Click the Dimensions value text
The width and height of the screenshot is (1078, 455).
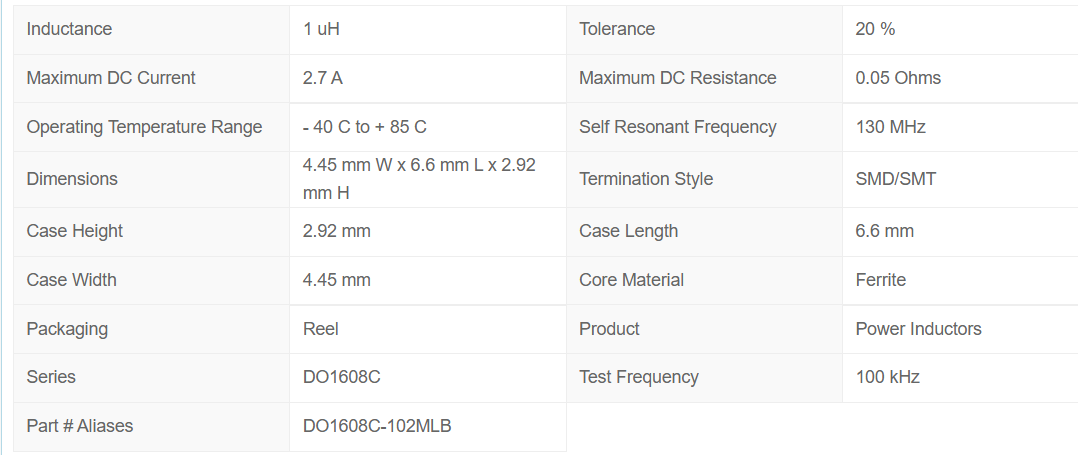point(419,178)
